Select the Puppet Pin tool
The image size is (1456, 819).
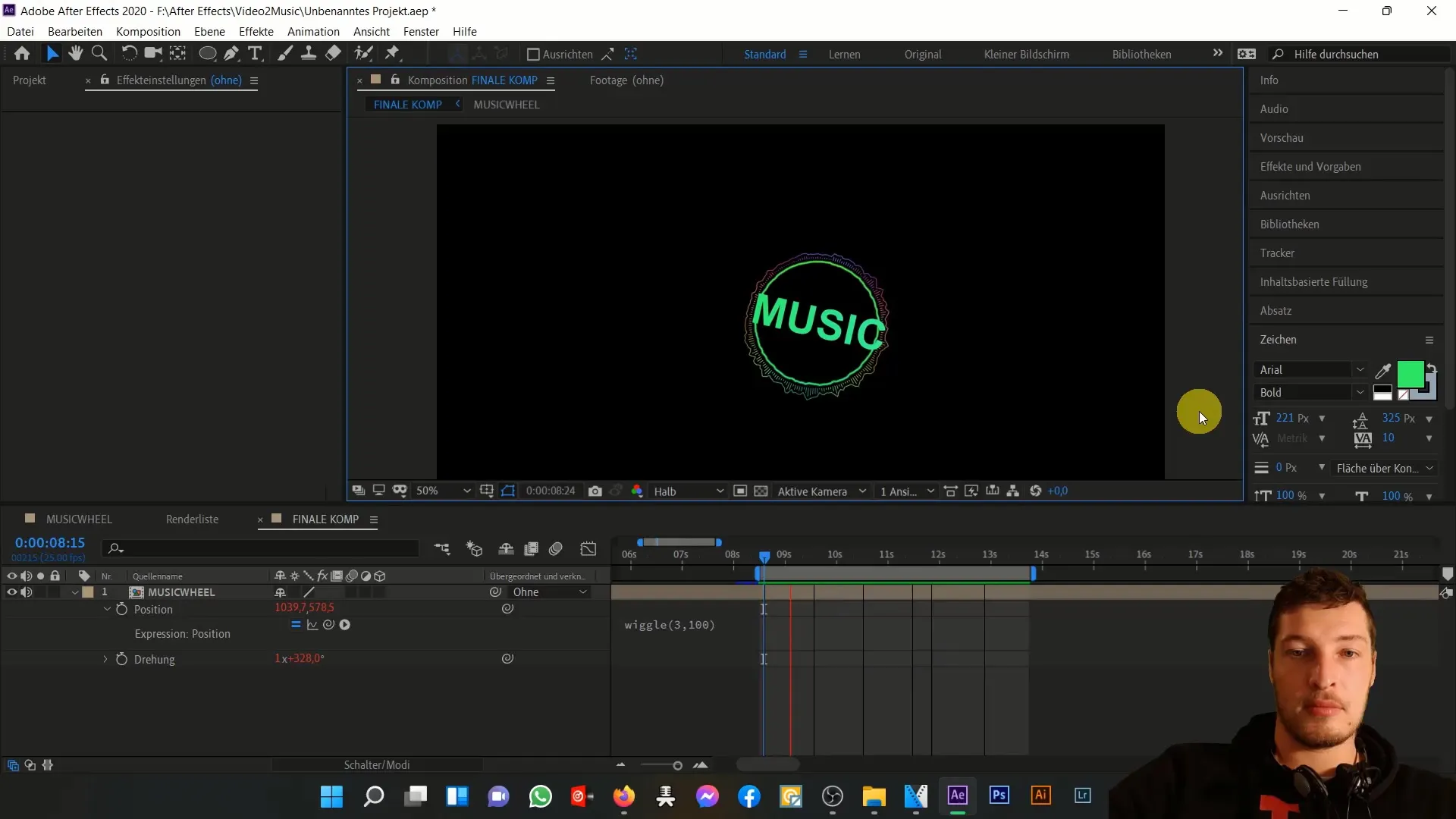pyautogui.click(x=392, y=54)
